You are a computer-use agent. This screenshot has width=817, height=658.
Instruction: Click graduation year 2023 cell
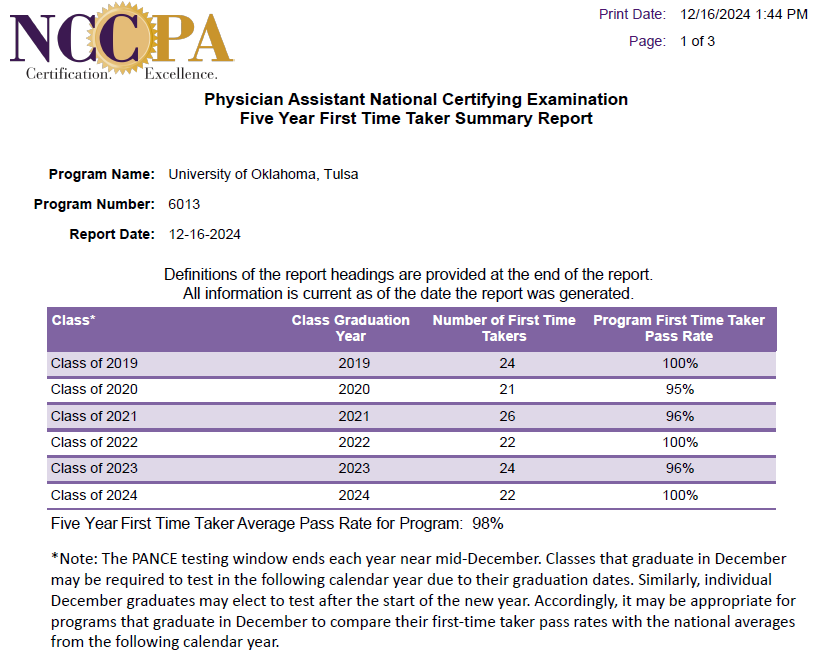pos(354,468)
